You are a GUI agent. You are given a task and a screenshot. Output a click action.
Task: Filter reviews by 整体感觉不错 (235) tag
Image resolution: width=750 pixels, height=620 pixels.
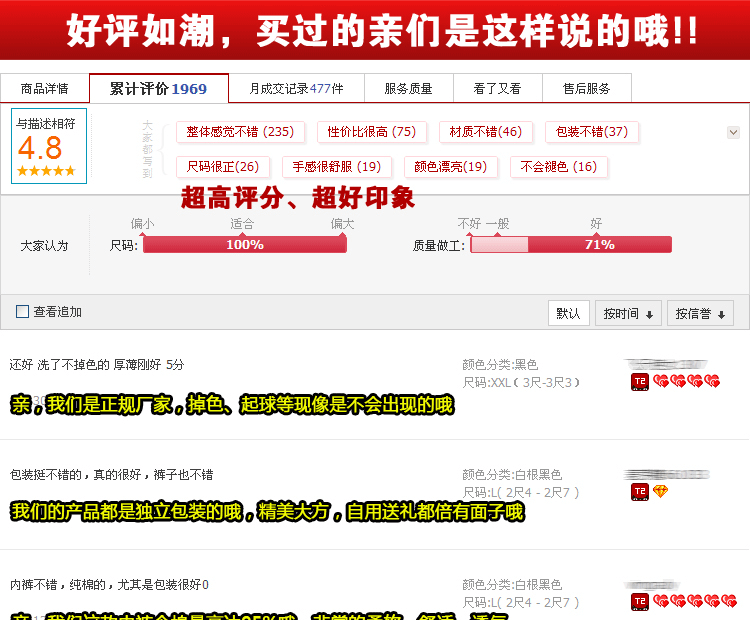240,132
